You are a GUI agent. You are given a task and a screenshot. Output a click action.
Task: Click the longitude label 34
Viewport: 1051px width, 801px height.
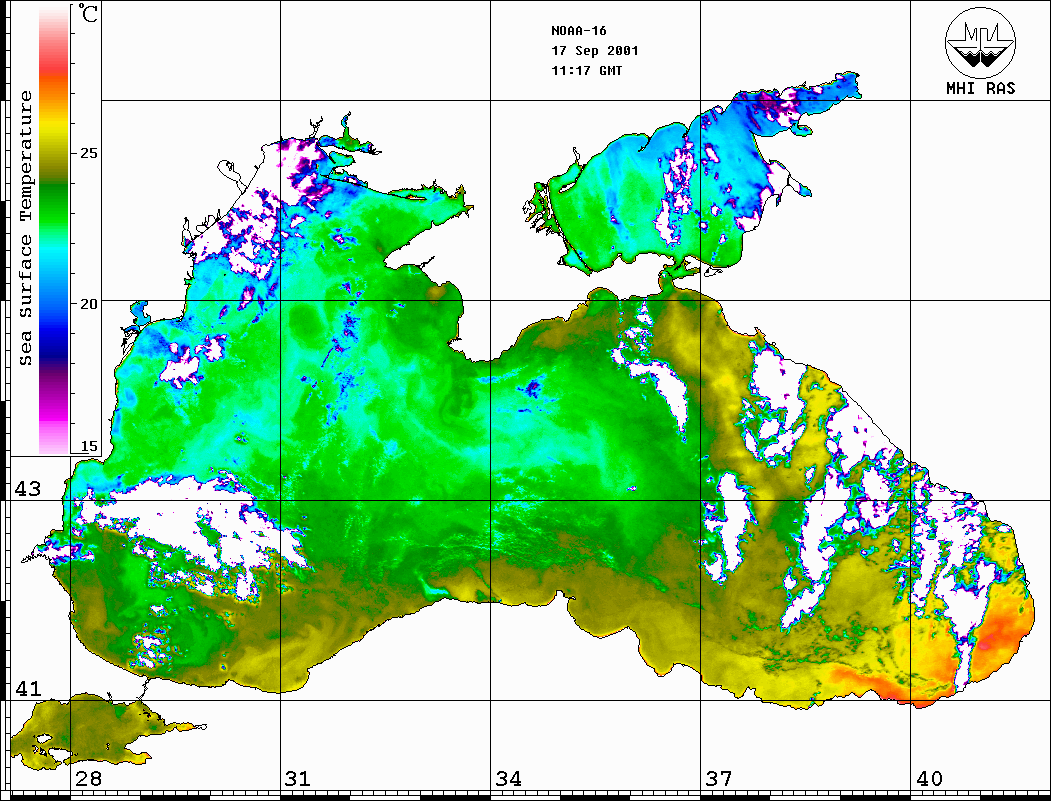pyautogui.click(x=508, y=778)
